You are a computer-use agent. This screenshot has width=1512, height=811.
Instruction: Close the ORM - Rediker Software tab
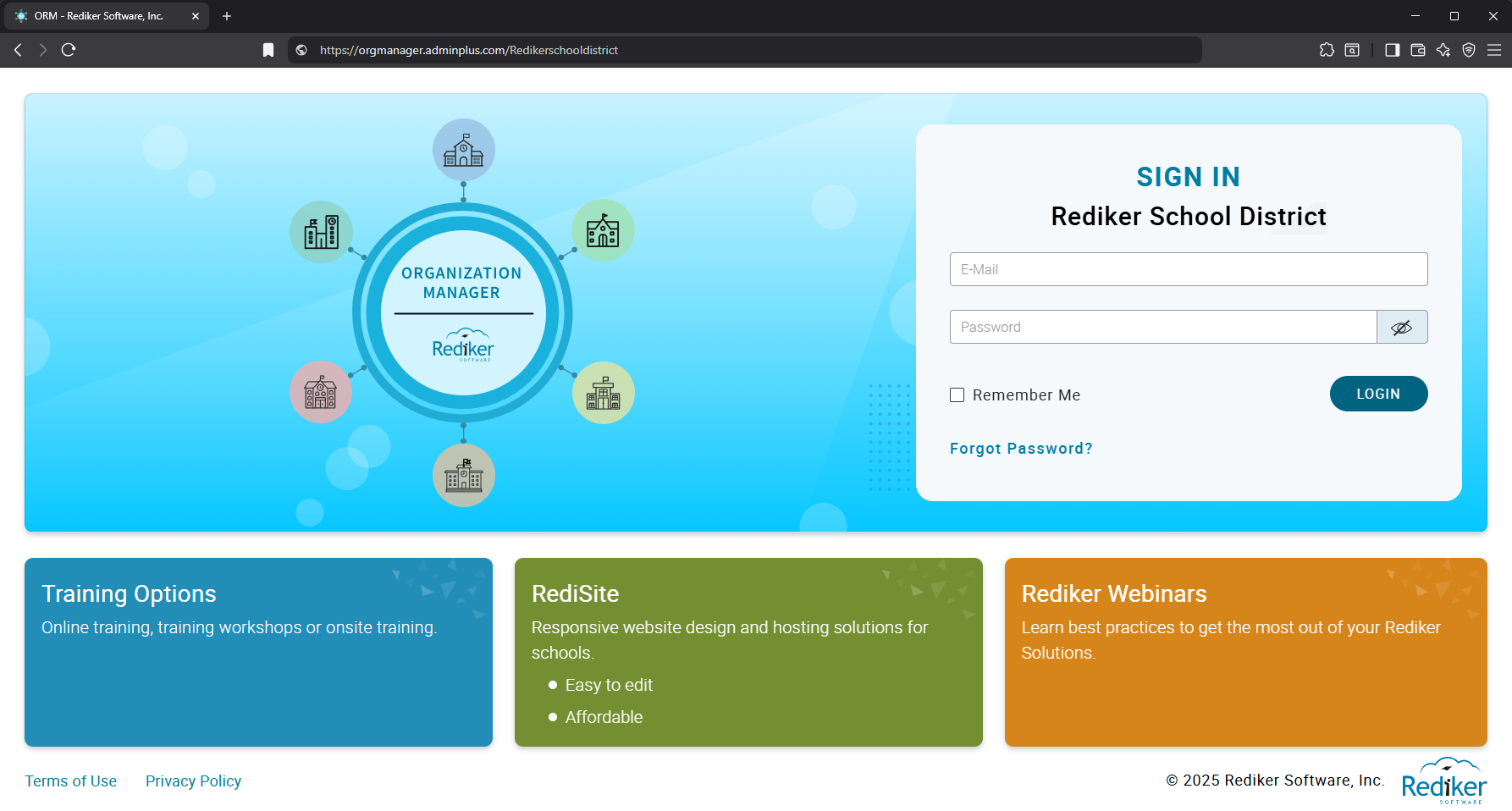pos(196,16)
